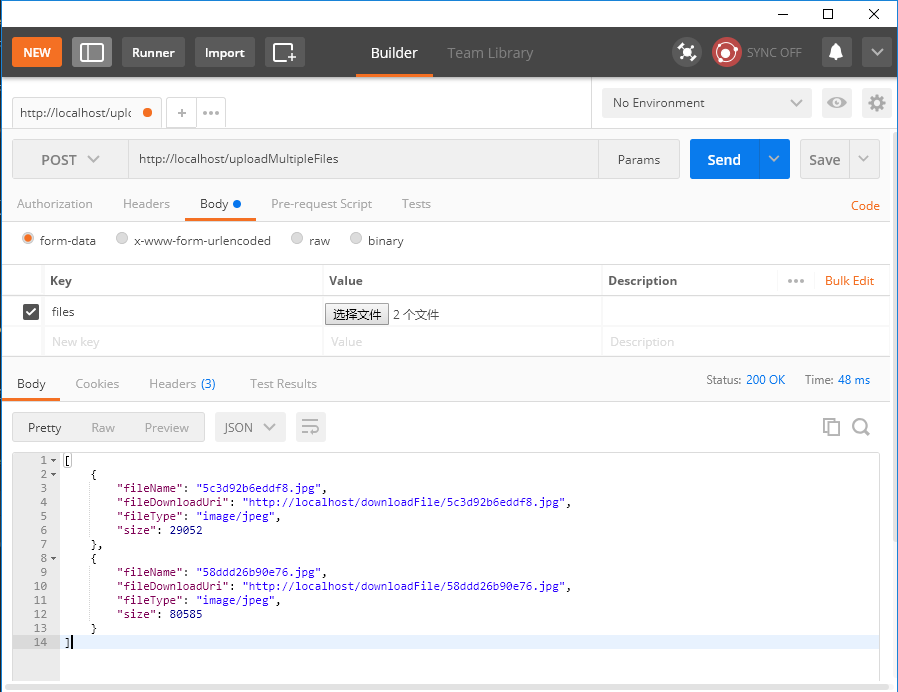
Task: Search the response with magnifier icon
Action: [x=861, y=427]
